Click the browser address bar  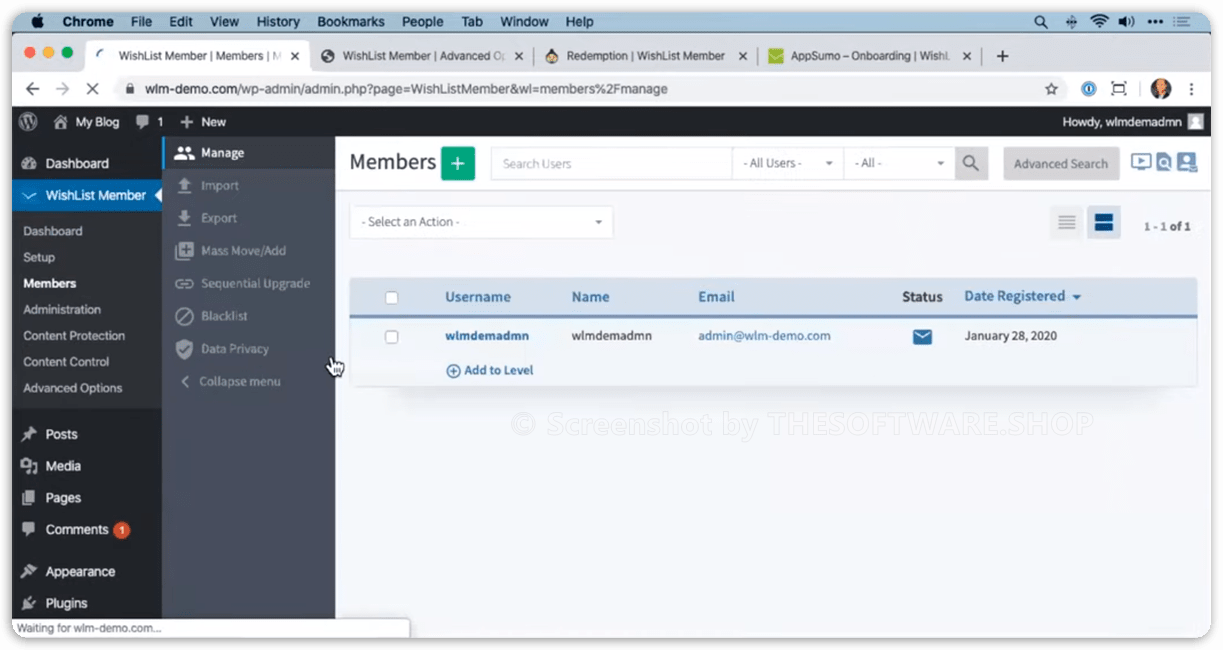click(579, 89)
